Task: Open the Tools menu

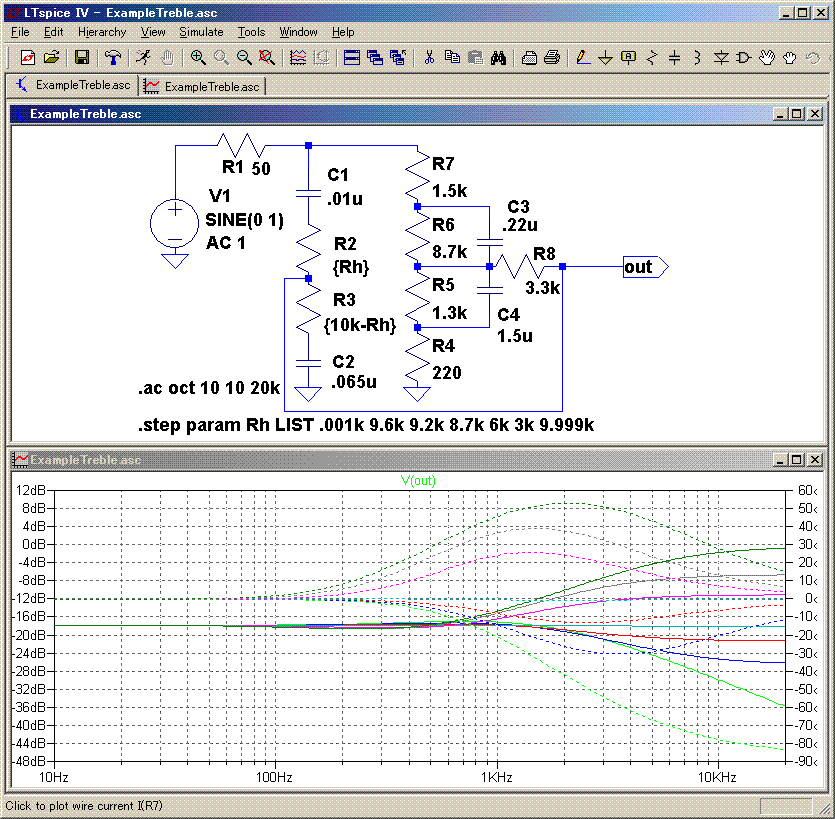Action: pos(251,32)
